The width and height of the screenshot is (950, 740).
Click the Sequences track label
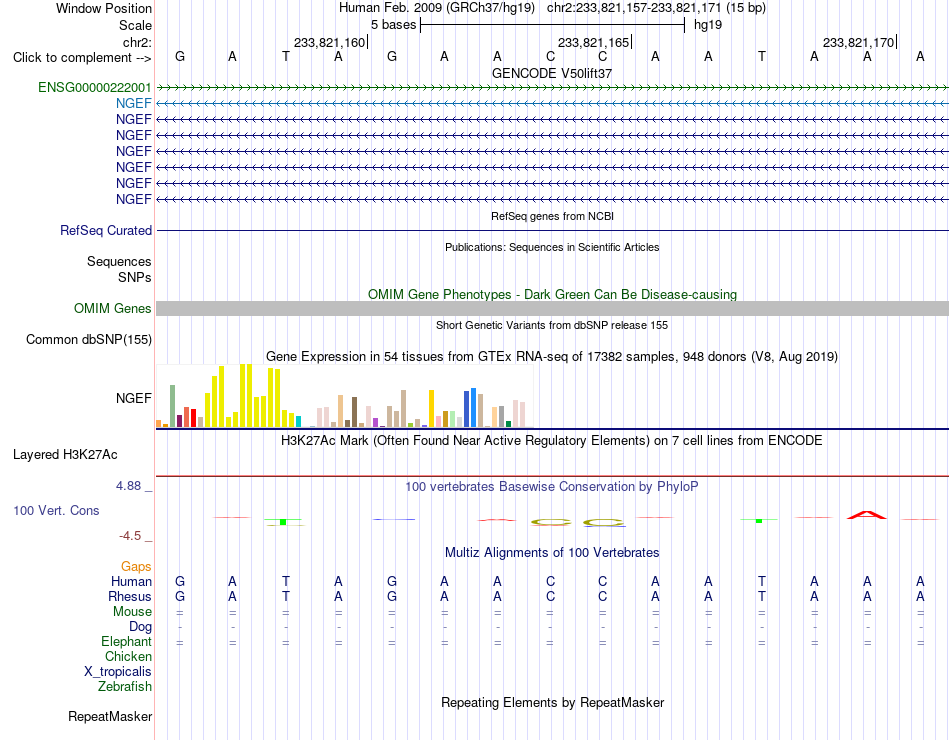pyautogui.click(x=119, y=261)
